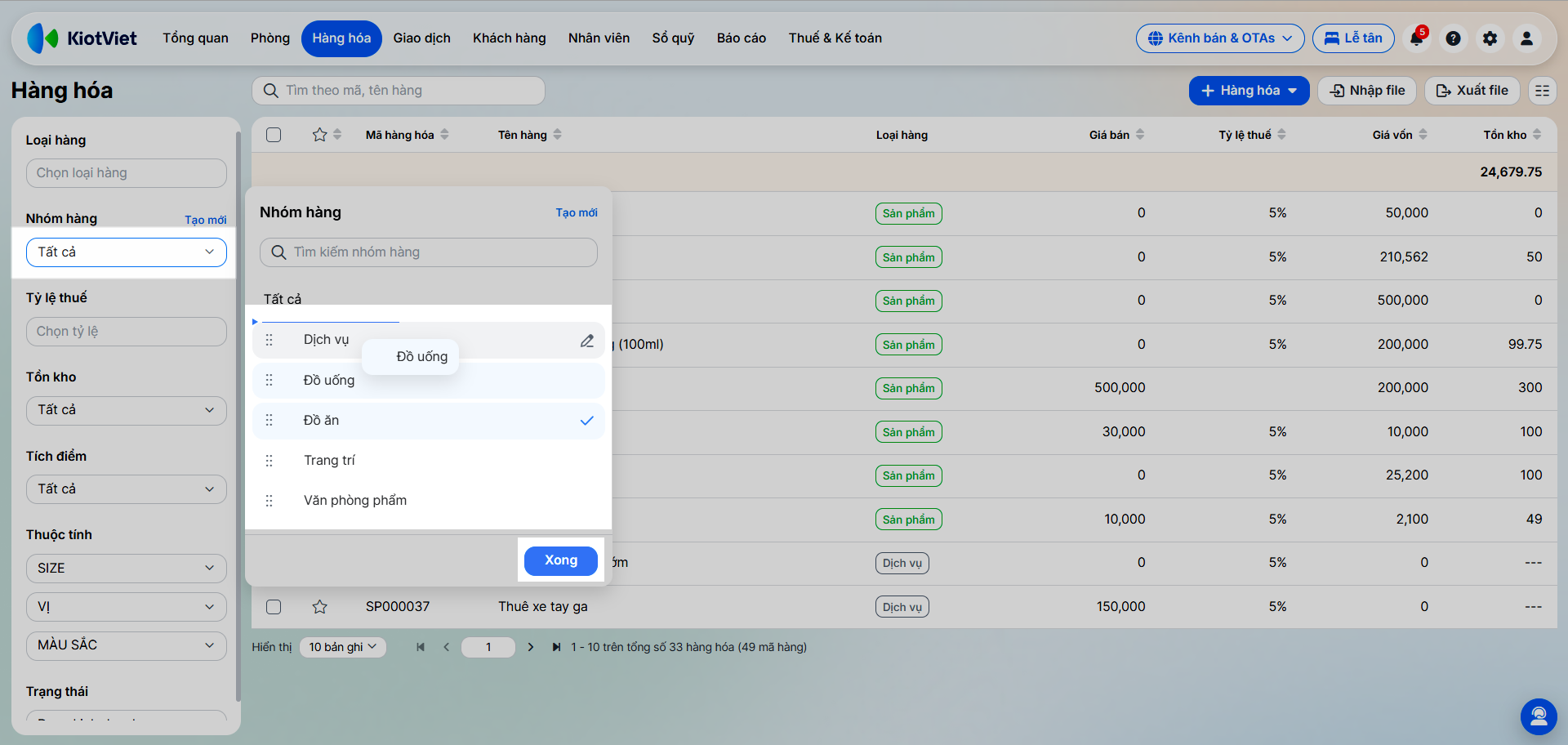Go to next page arrow

click(x=531, y=647)
